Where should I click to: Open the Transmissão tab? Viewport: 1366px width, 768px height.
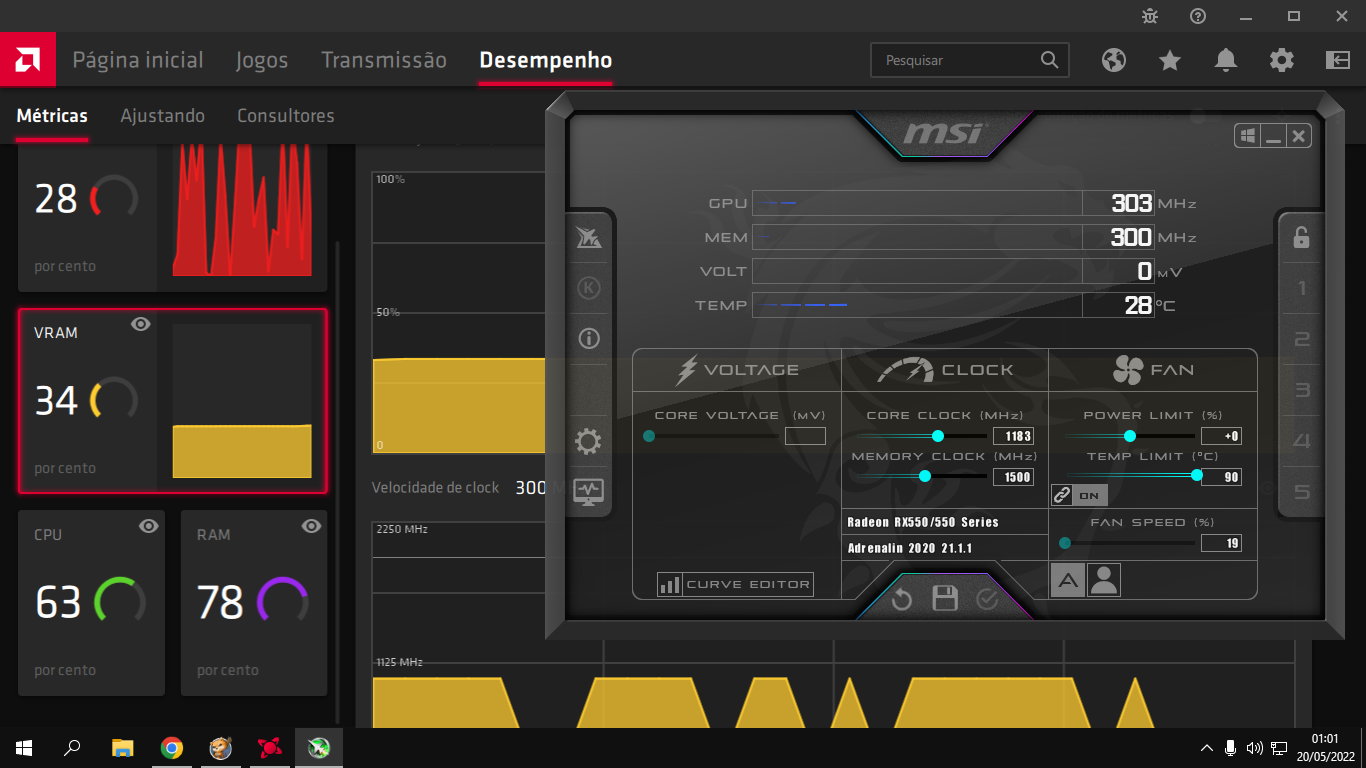click(x=384, y=60)
